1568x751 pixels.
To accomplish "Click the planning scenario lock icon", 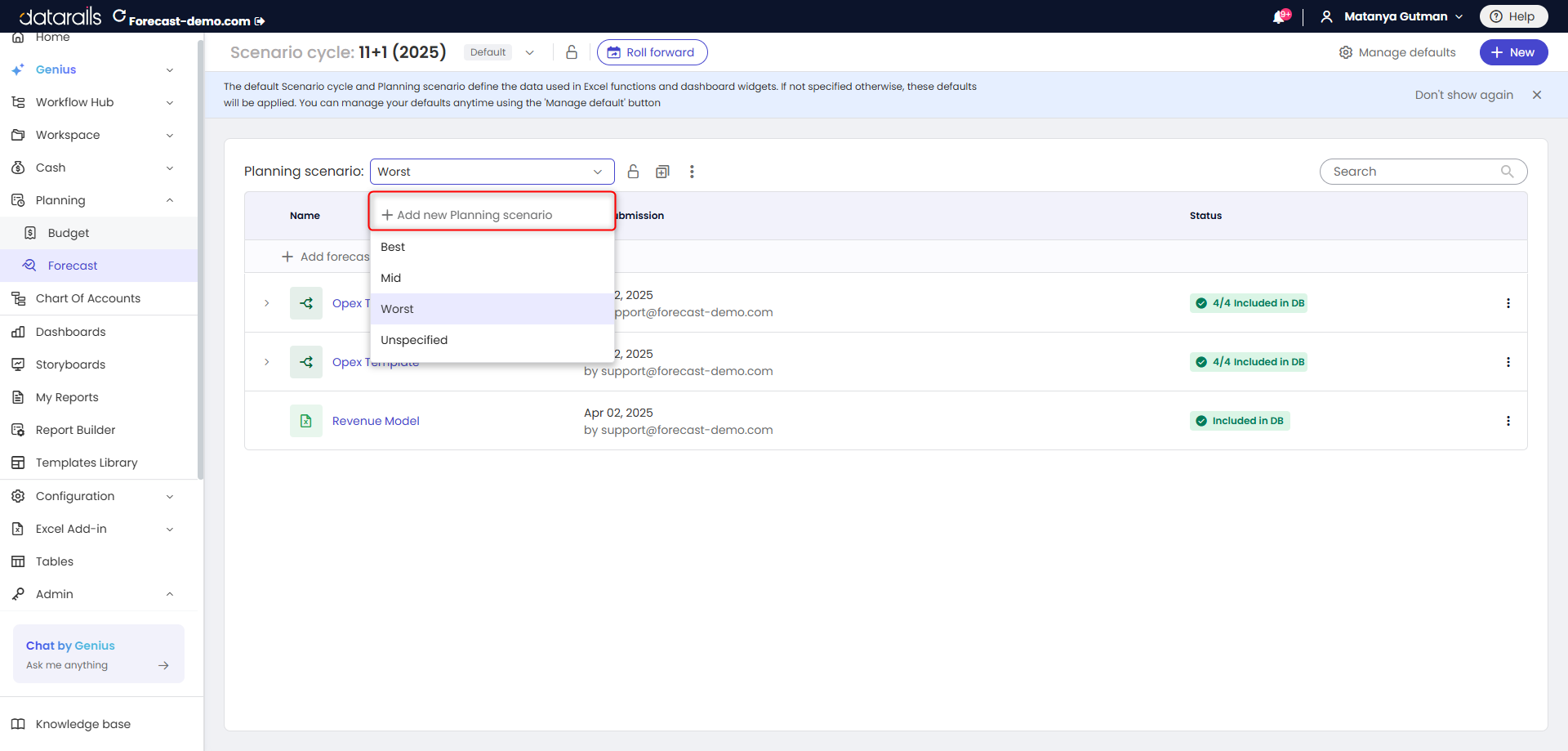I will [x=633, y=172].
